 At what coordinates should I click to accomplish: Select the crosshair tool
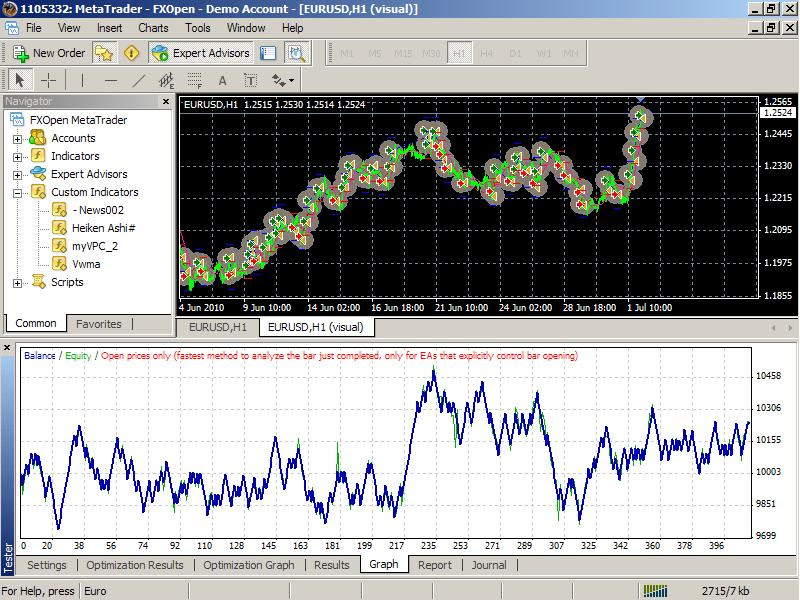coord(48,80)
